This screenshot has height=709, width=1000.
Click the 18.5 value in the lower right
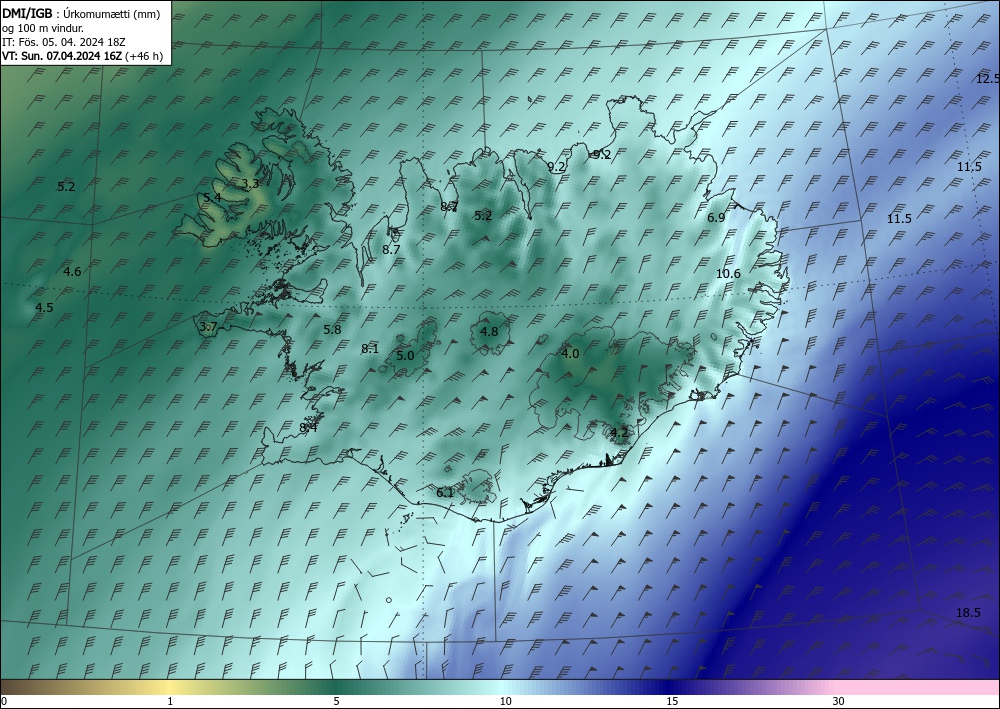point(968,613)
